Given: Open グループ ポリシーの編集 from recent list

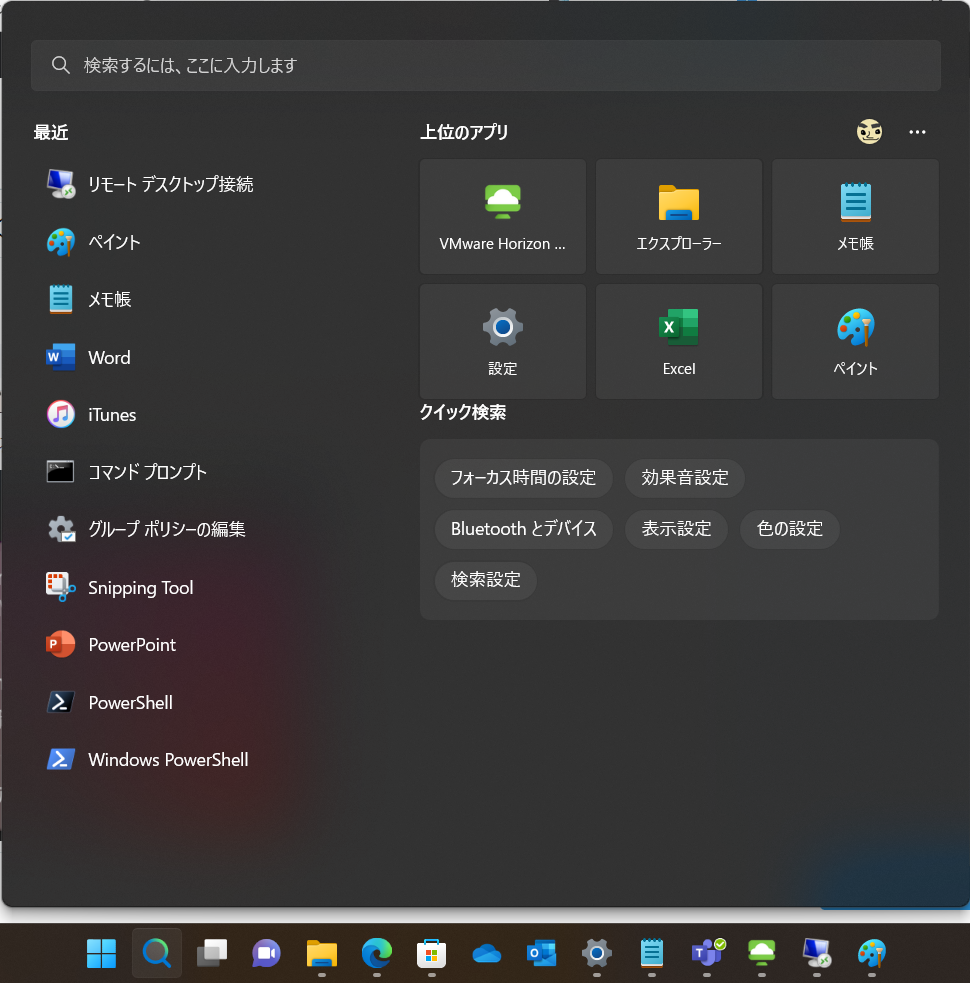Looking at the screenshot, I should coord(147,529).
